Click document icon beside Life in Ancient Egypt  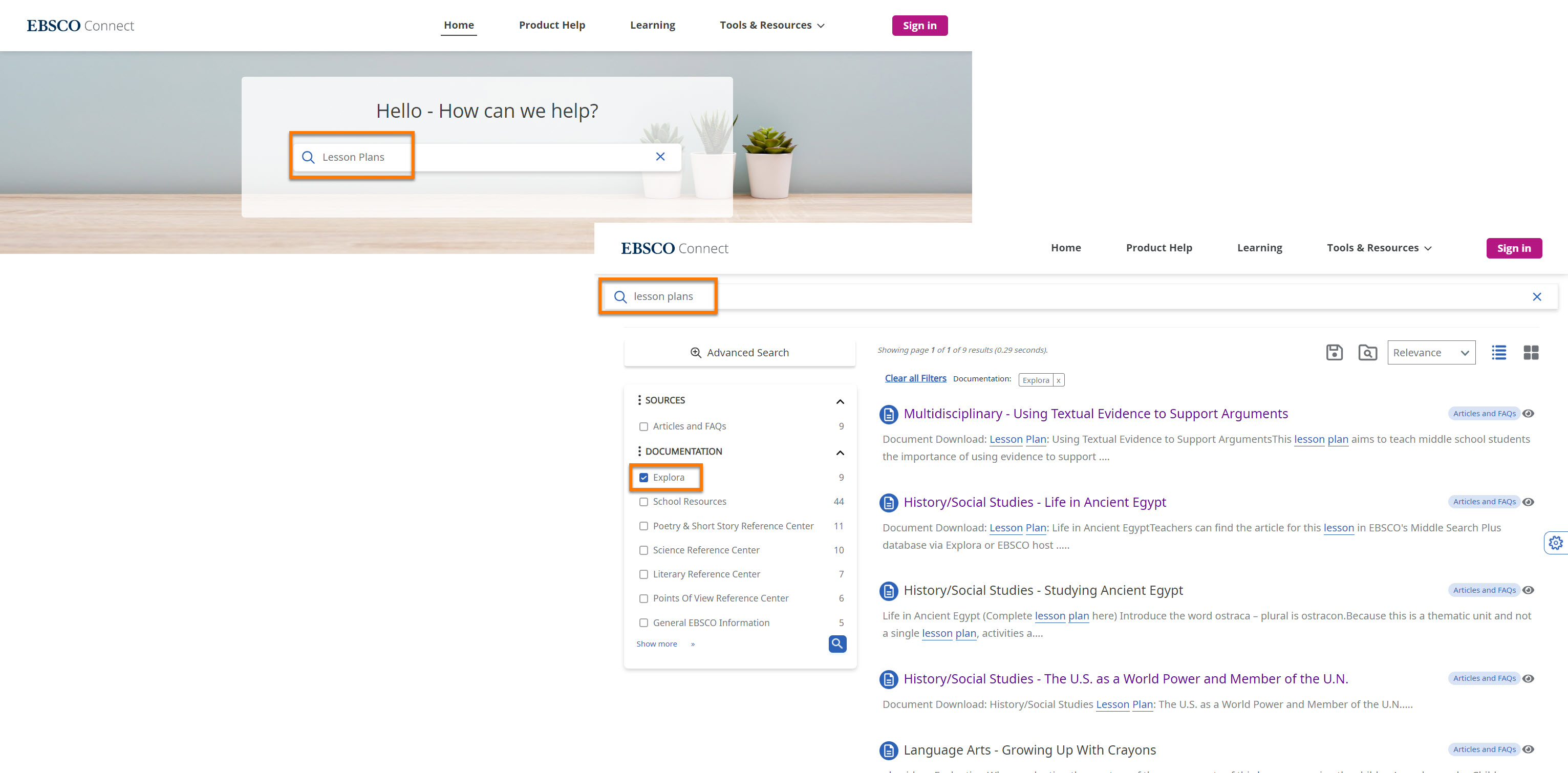889,503
